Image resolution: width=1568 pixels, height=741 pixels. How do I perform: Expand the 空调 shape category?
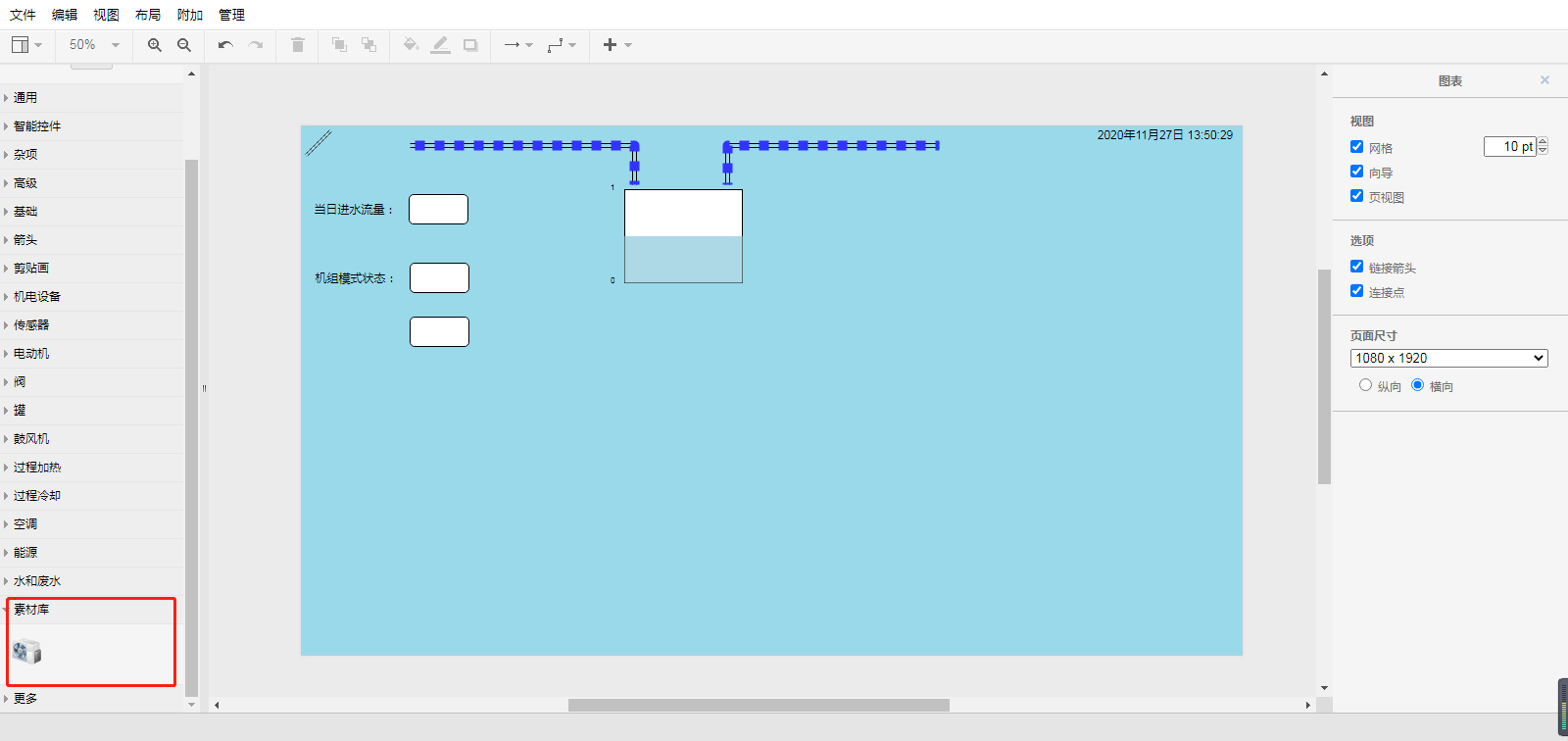point(92,524)
